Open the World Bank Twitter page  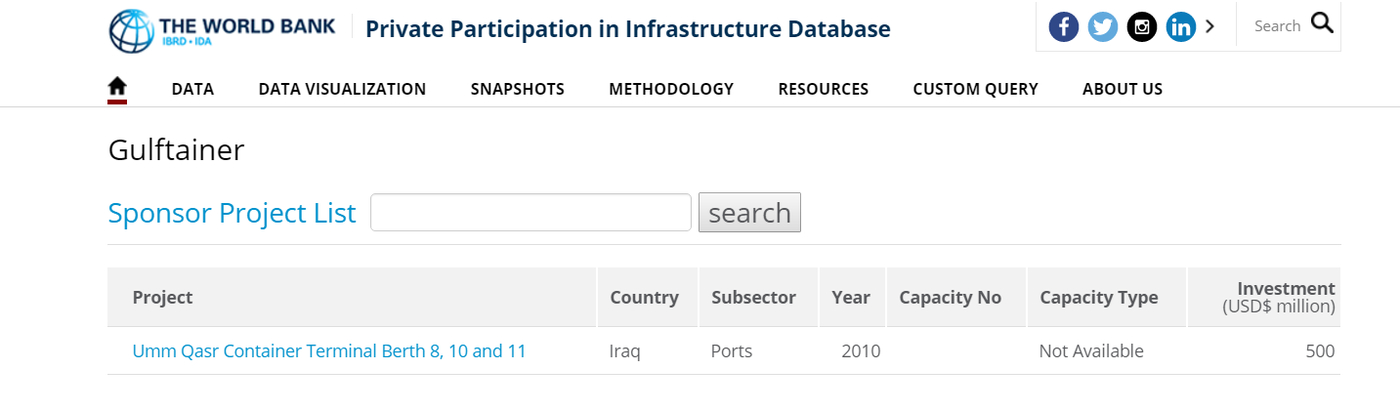click(x=1103, y=26)
